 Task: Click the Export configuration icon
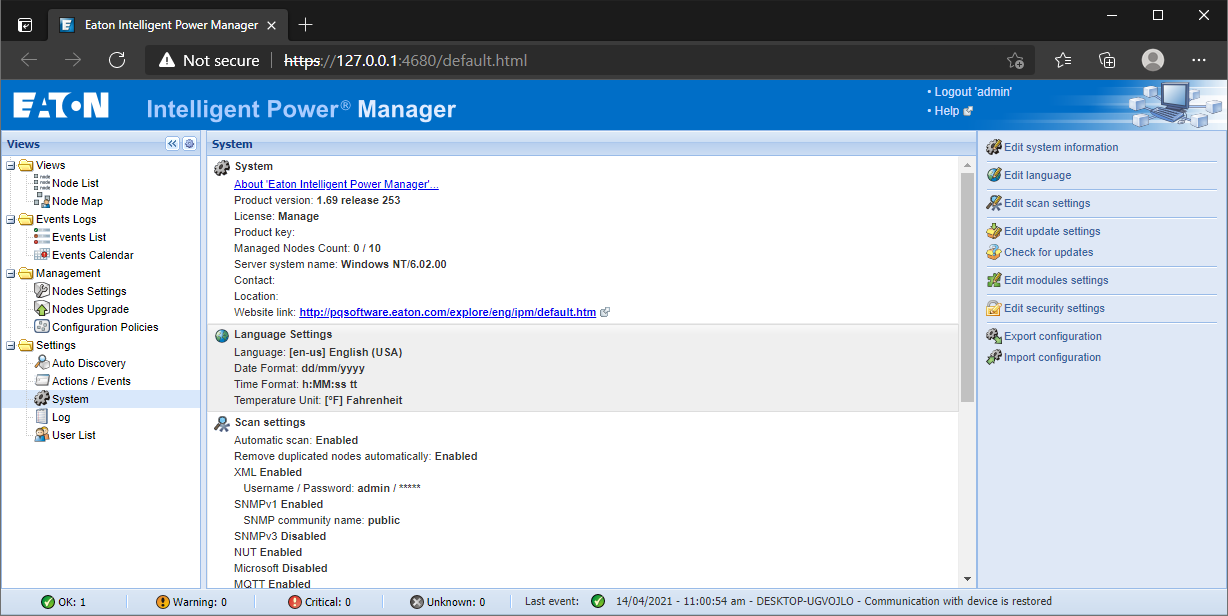[994, 336]
